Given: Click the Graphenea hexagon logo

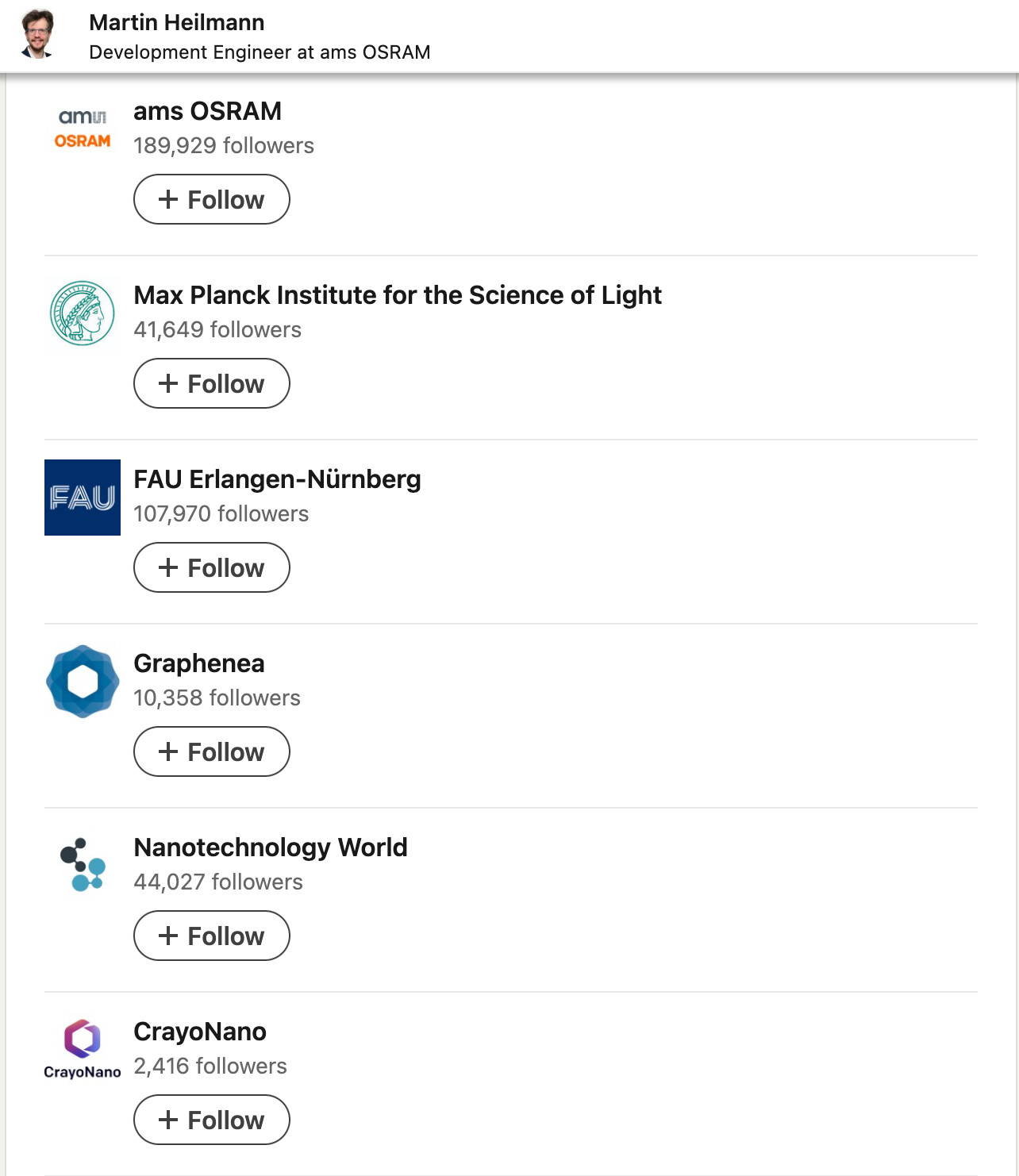Looking at the screenshot, I should (x=83, y=682).
